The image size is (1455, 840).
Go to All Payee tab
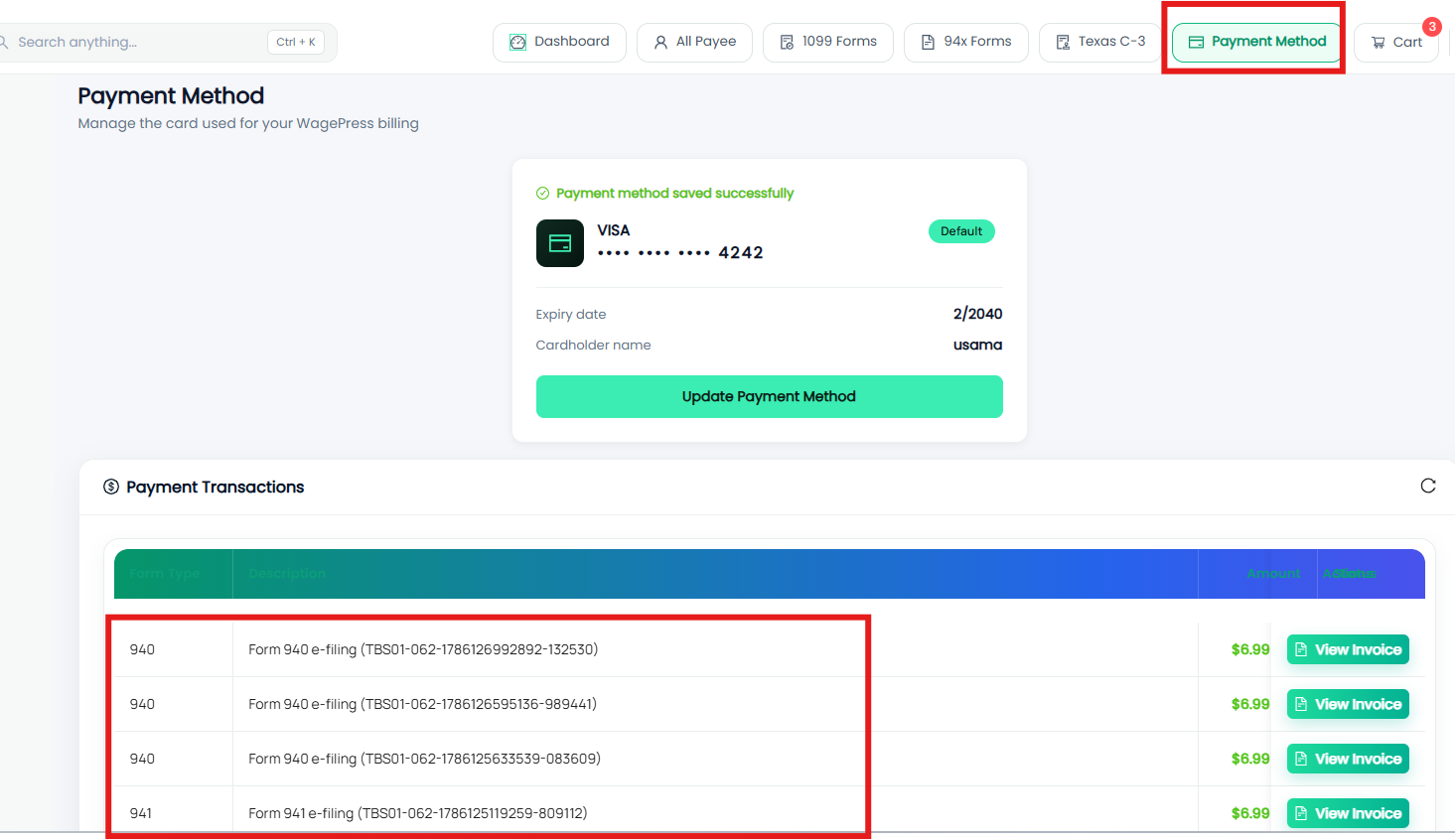[x=694, y=42]
